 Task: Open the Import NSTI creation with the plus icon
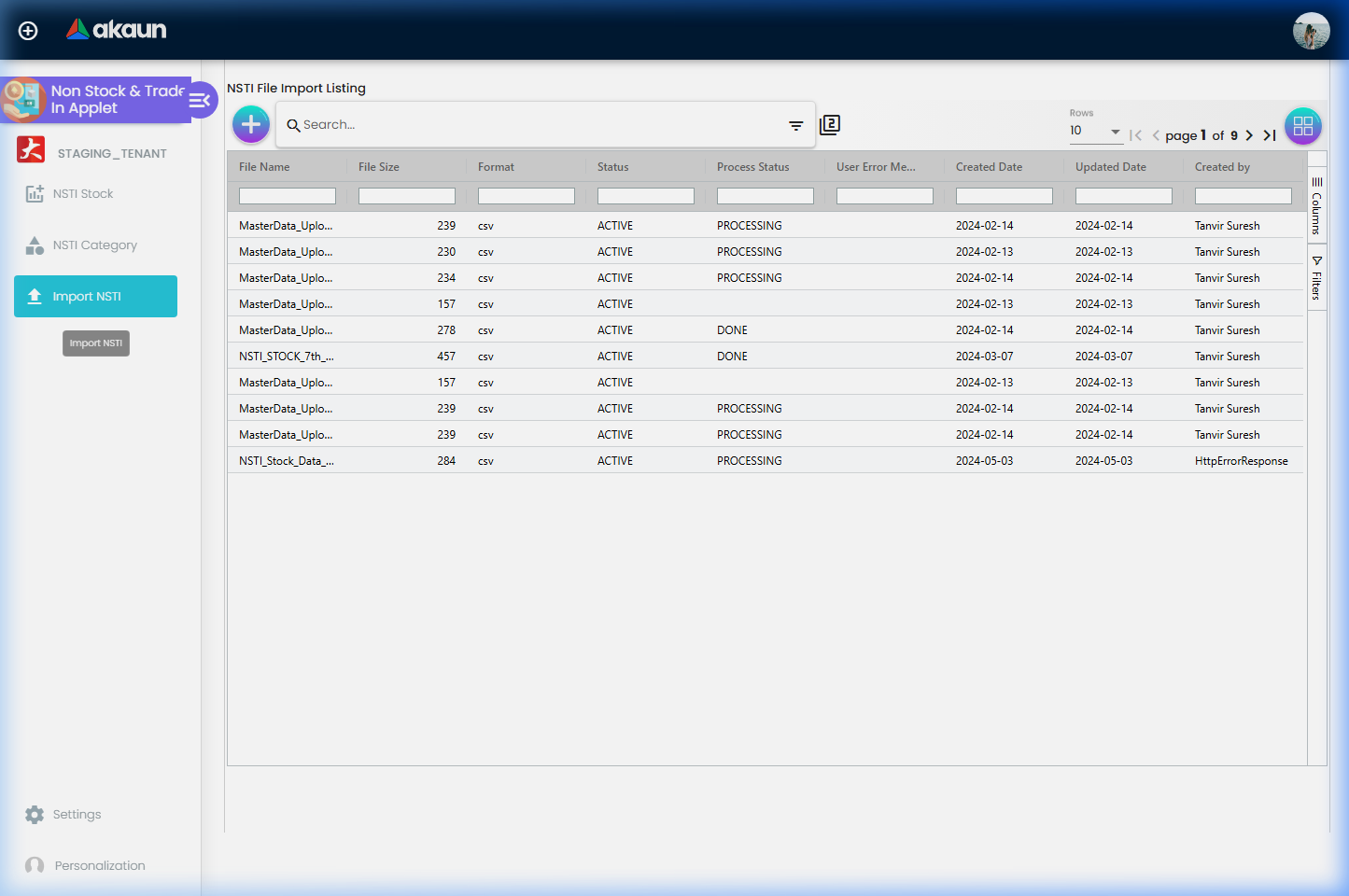250,123
